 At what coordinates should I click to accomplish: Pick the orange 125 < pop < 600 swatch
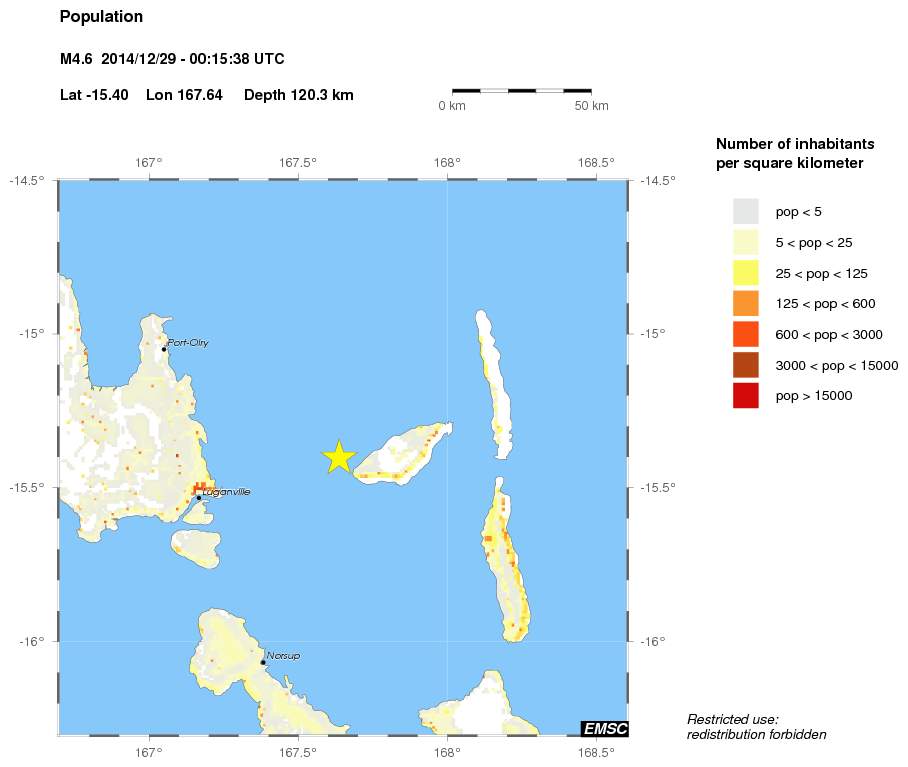pyautogui.click(x=746, y=304)
